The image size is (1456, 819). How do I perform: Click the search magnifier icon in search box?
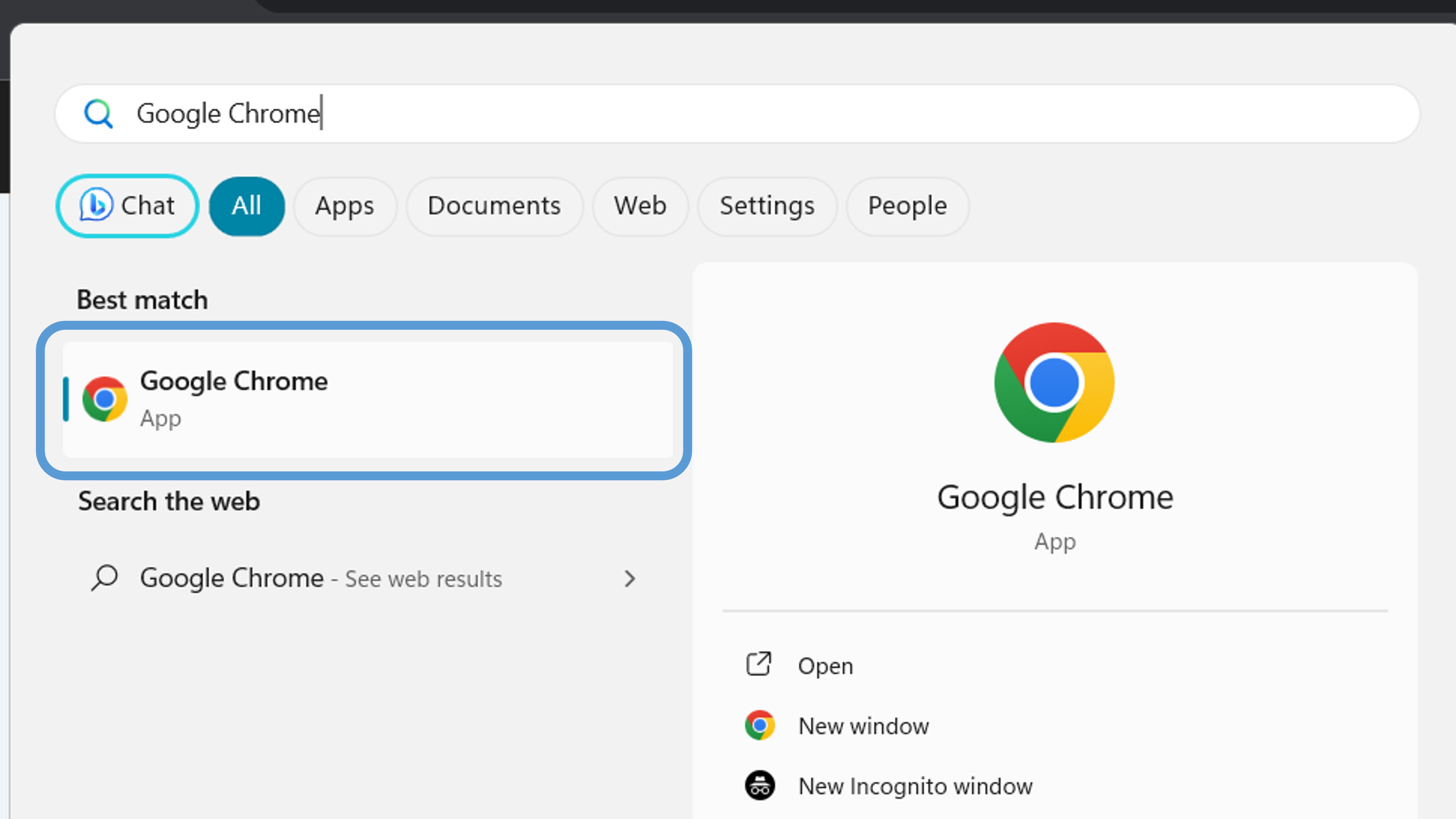98,114
